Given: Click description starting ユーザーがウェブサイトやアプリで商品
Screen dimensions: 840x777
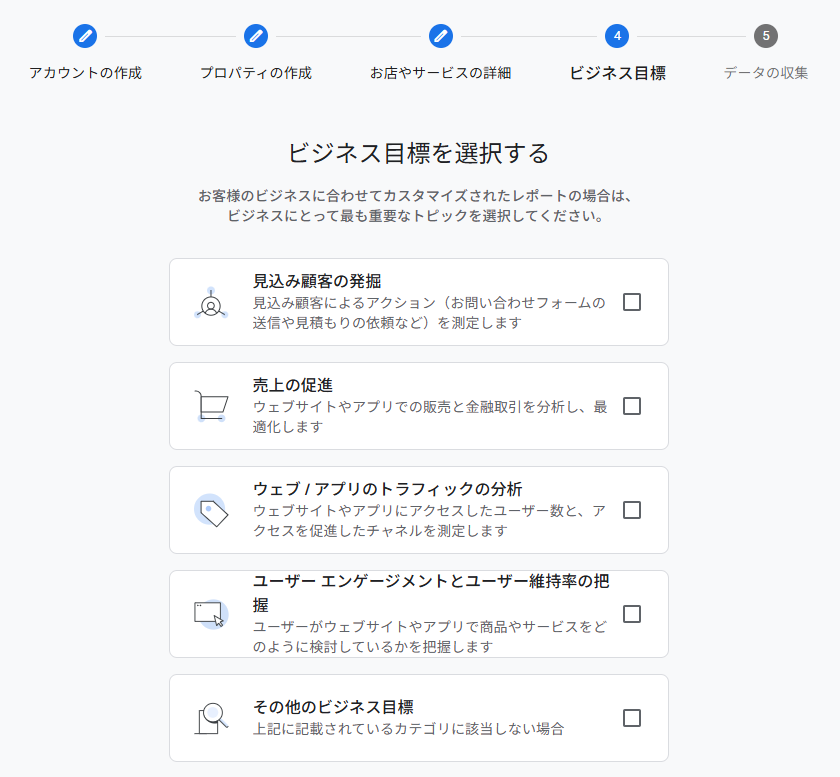Looking at the screenshot, I should click(x=430, y=637).
